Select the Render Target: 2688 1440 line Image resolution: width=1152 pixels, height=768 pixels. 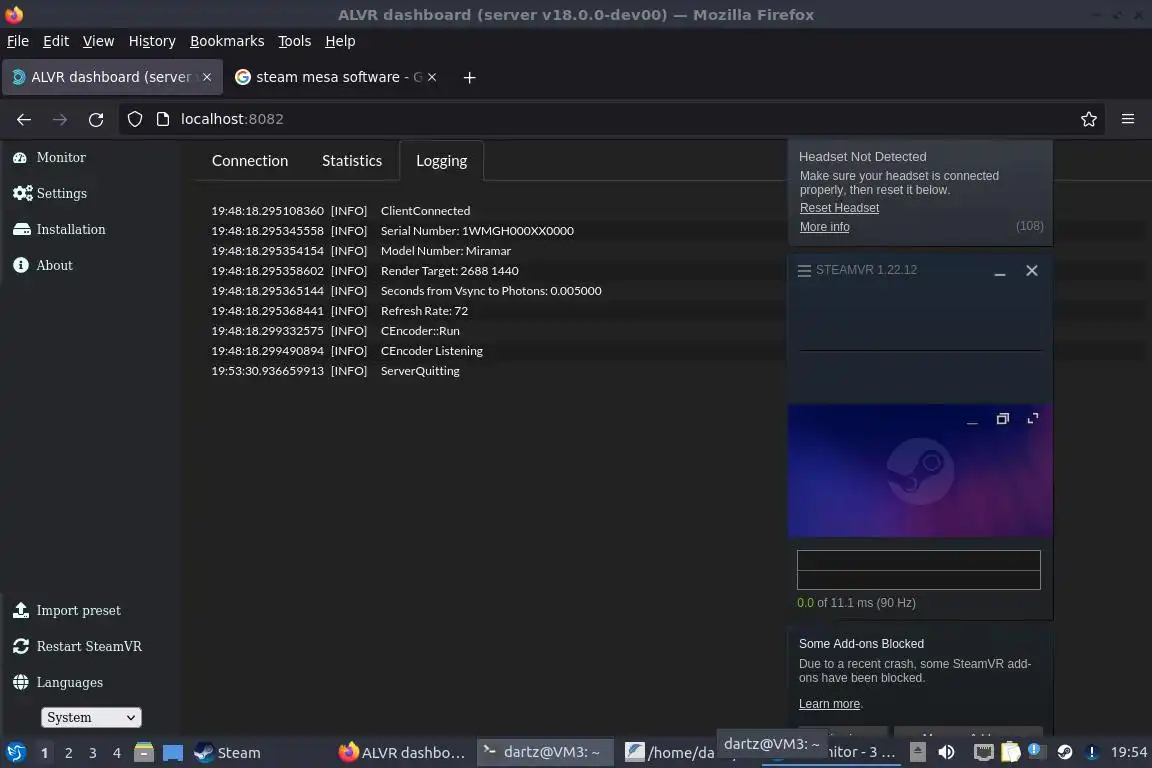450,271
